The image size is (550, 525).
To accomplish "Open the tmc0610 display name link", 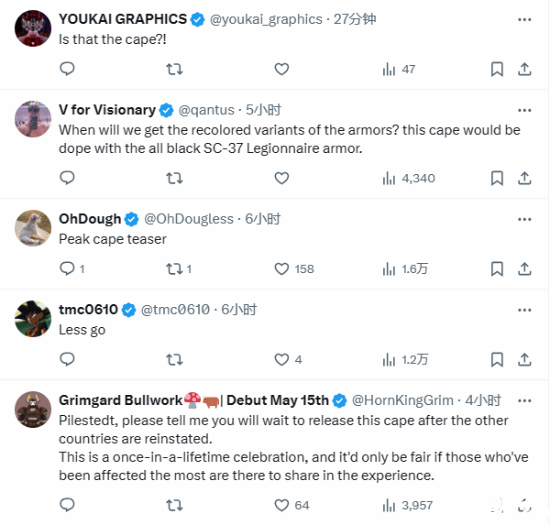I will pos(88,309).
